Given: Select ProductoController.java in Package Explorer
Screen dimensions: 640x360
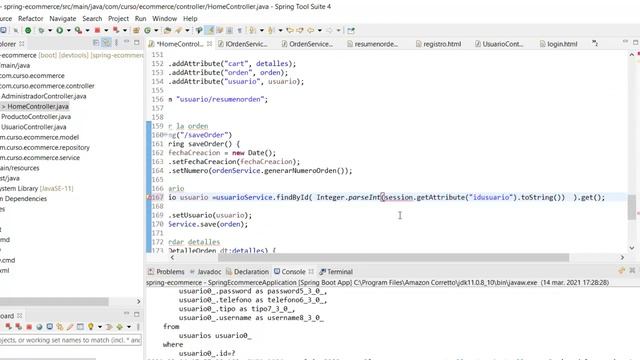Looking at the screenshot, I should pyautogui.click(x=36, y=117).
